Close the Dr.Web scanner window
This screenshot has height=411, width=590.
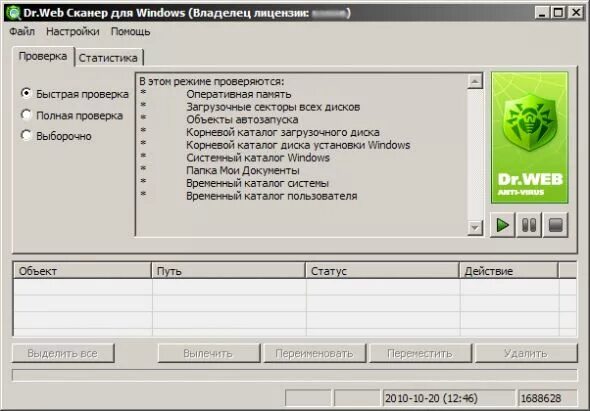pyautogui.click(x=576, y=13)
